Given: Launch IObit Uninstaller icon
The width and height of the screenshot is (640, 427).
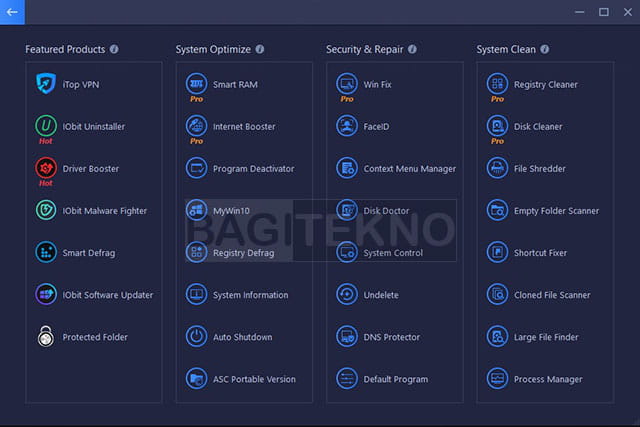Looking at the screenshot, I should click(x=46, y=126).
